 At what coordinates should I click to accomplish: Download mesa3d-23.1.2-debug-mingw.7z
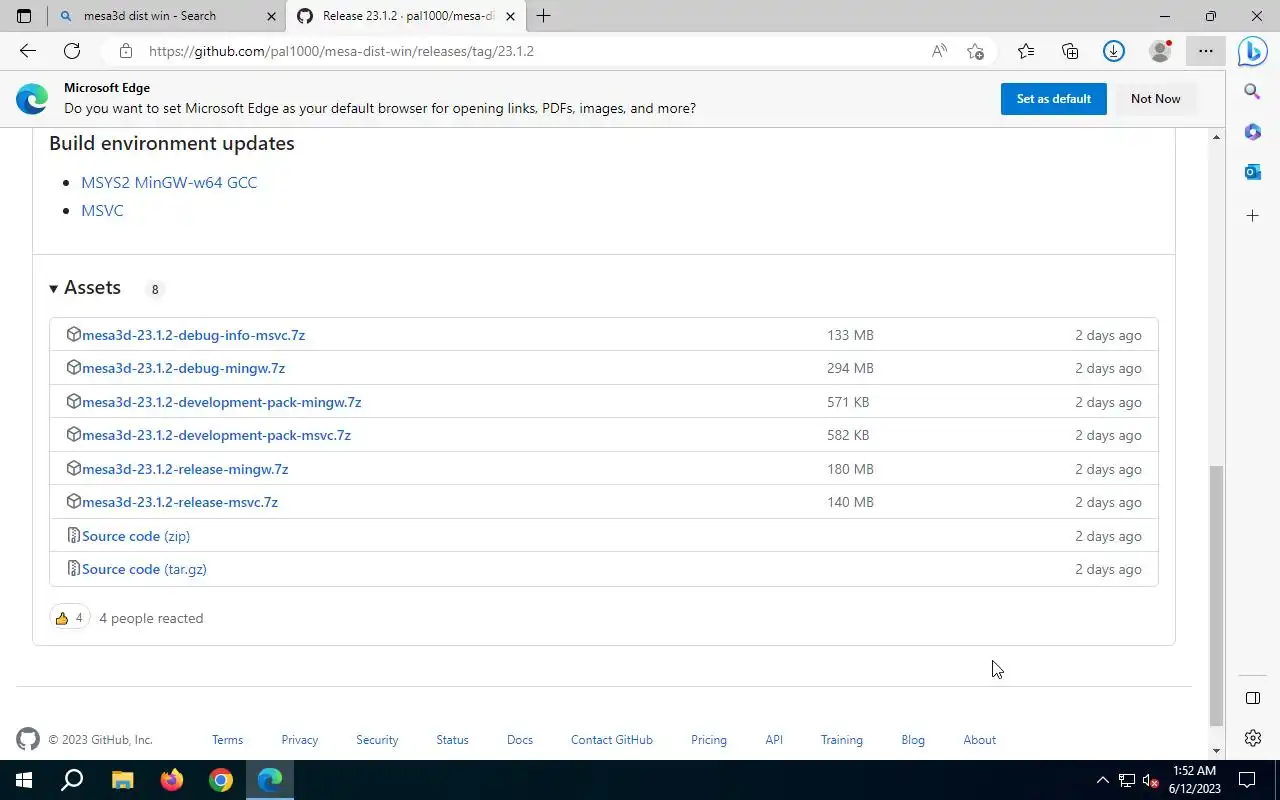click(x=183, y=368)
